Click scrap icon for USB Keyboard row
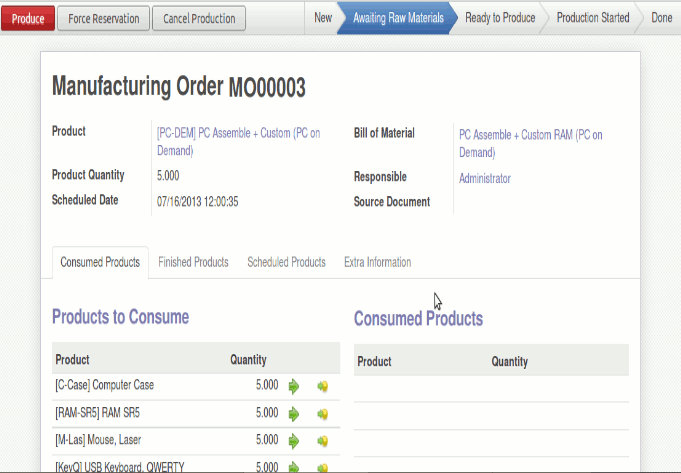This screenshot has width=681, height=473. (x=322, y=466)
